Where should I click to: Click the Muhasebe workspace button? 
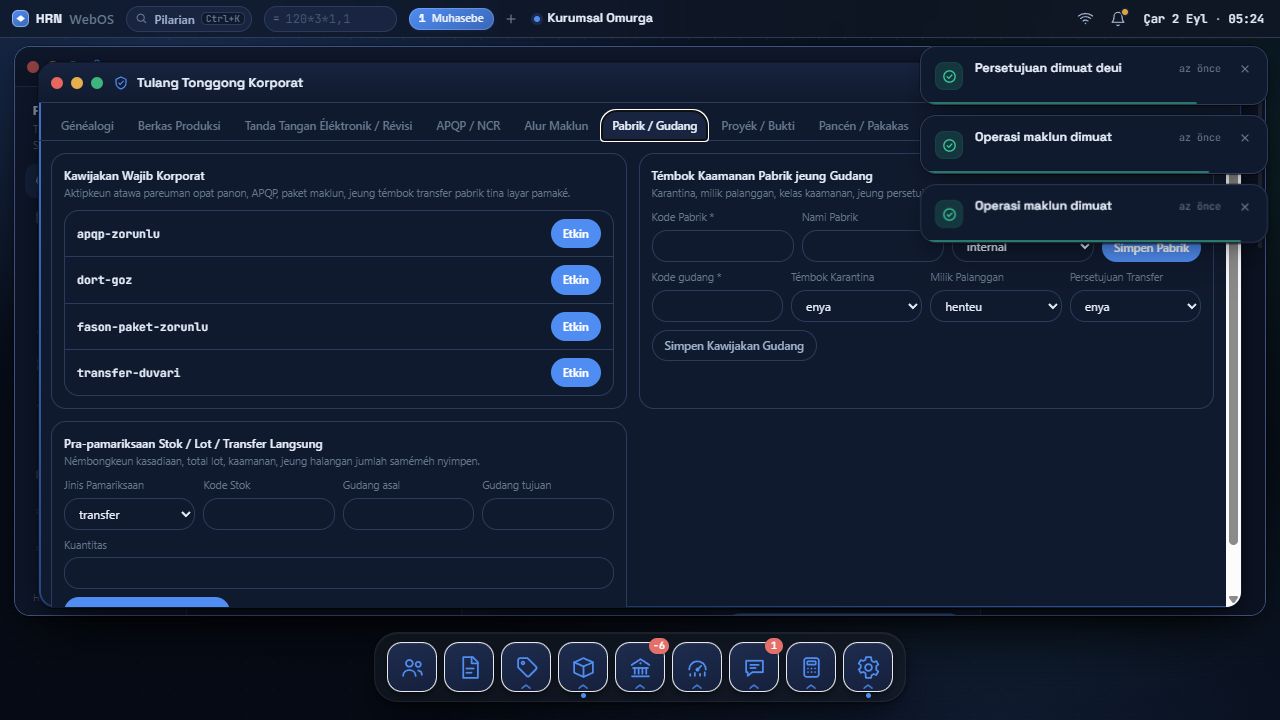[451, 18]
